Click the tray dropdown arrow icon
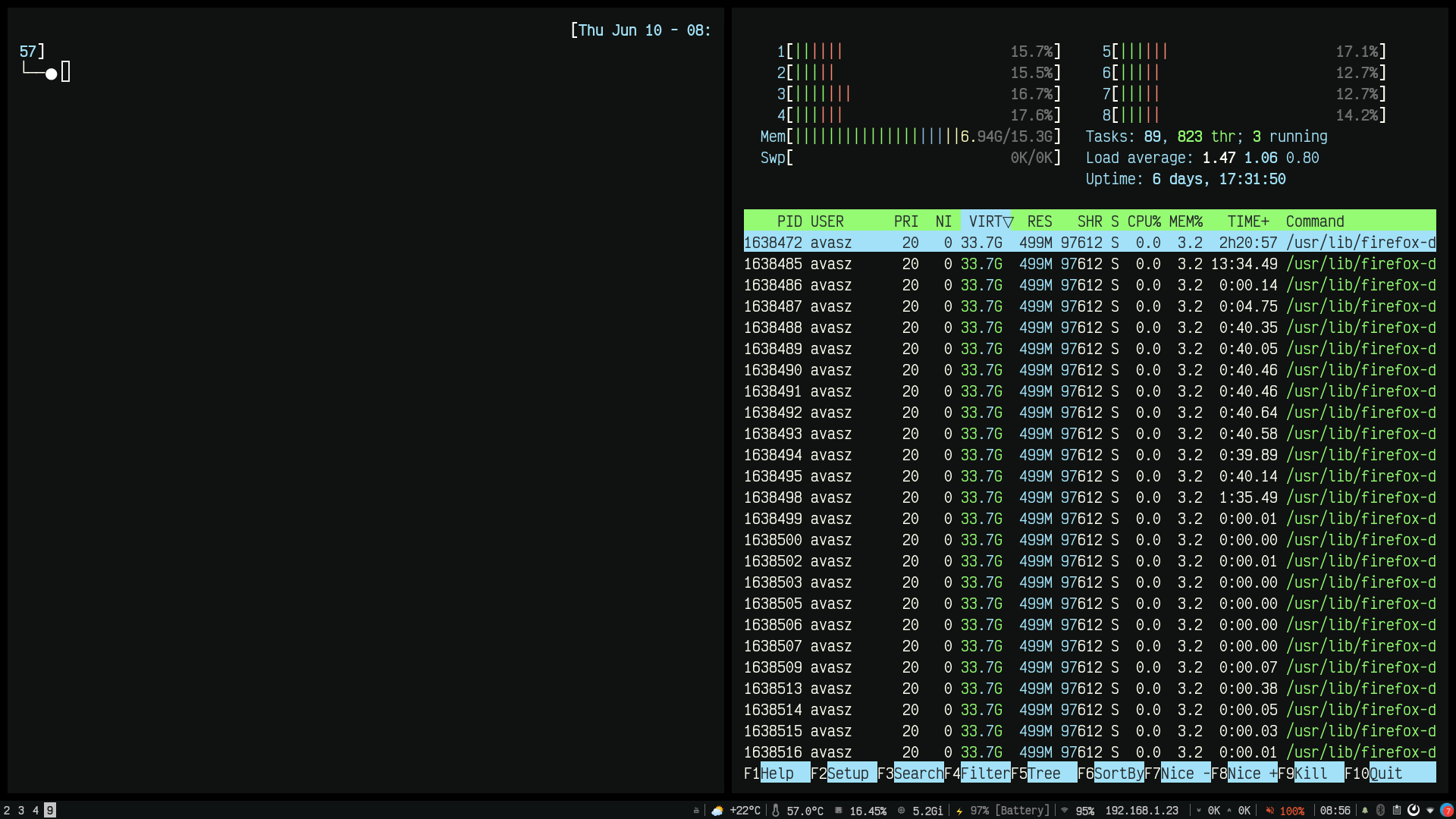This screenshot has height=819, width=1456. [x=1430, y=811]
